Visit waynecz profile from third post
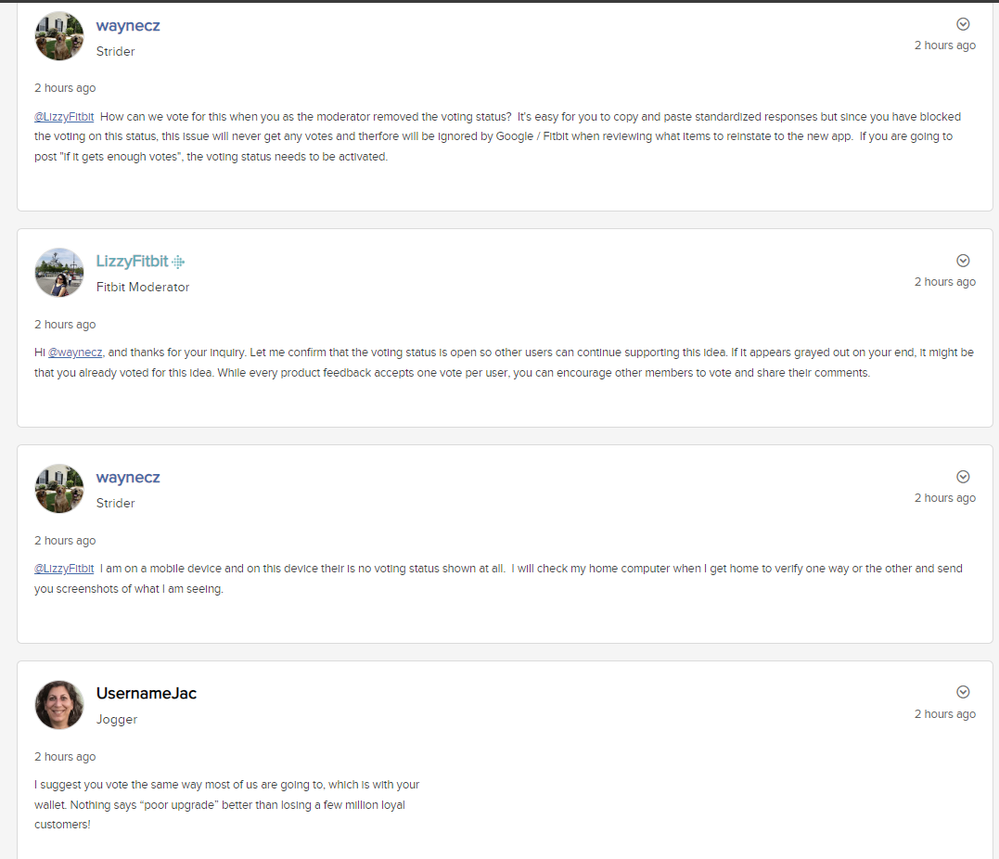Image resolution: width=999 pixels, height=859 pixels. pos(128,478)
